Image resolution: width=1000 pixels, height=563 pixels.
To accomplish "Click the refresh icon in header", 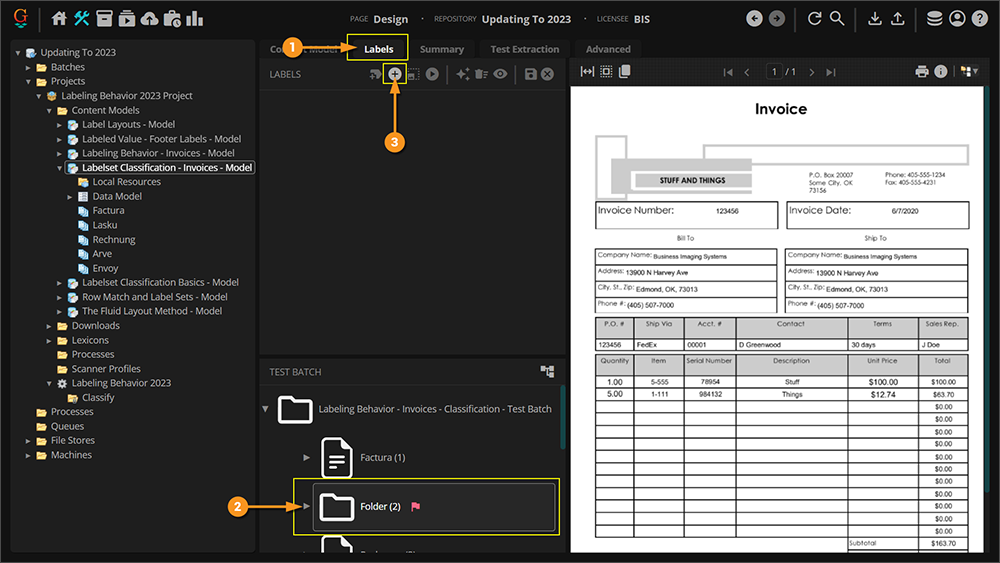I will coord(814,19).
